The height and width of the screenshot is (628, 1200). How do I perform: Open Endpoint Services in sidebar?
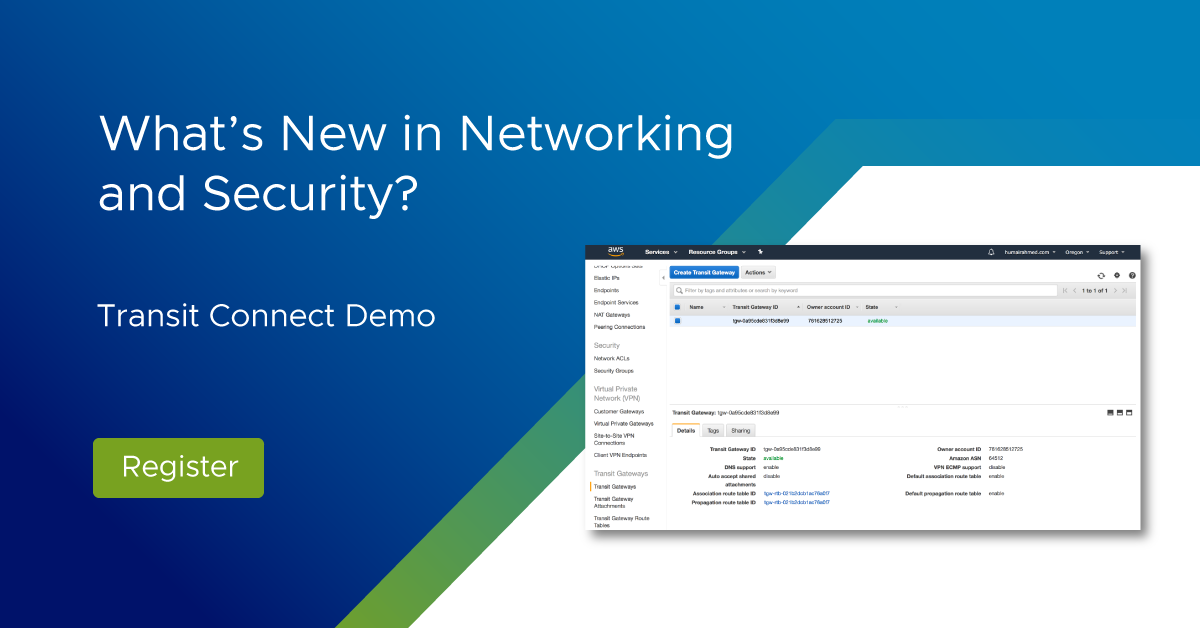click(616, 302)
